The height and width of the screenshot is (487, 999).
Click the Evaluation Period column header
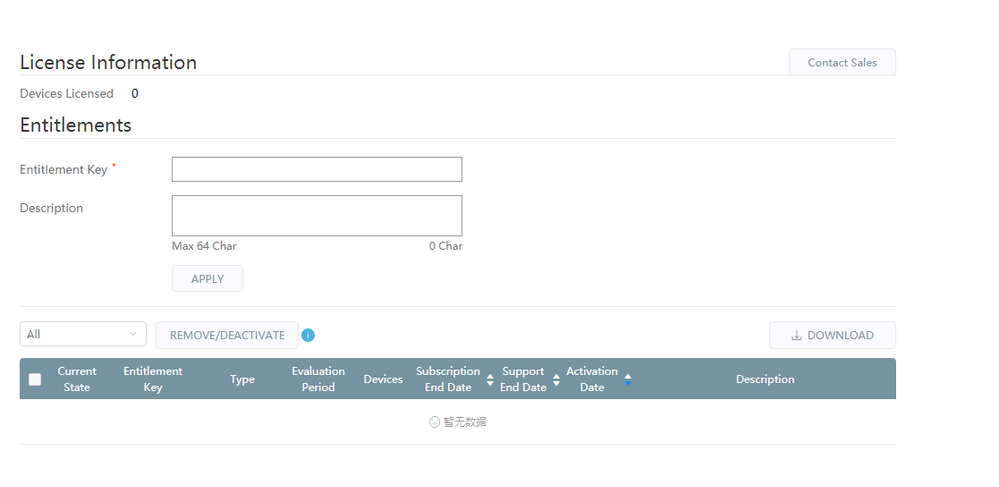(x=318, y=379)
